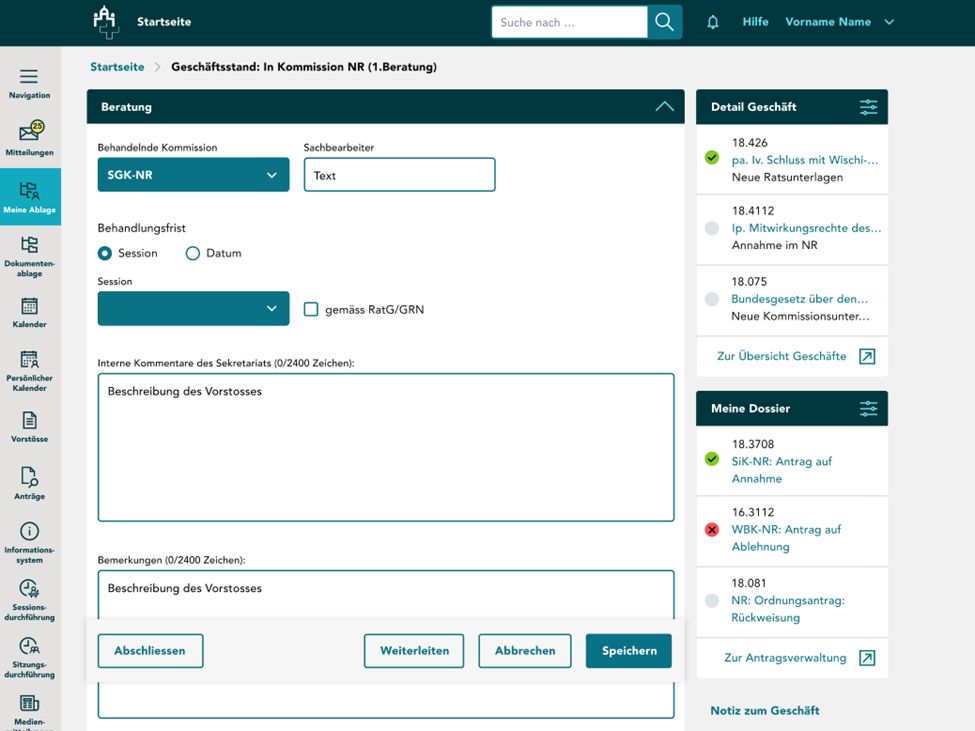Open the Kalender from the sidebar

click(29, 311)
